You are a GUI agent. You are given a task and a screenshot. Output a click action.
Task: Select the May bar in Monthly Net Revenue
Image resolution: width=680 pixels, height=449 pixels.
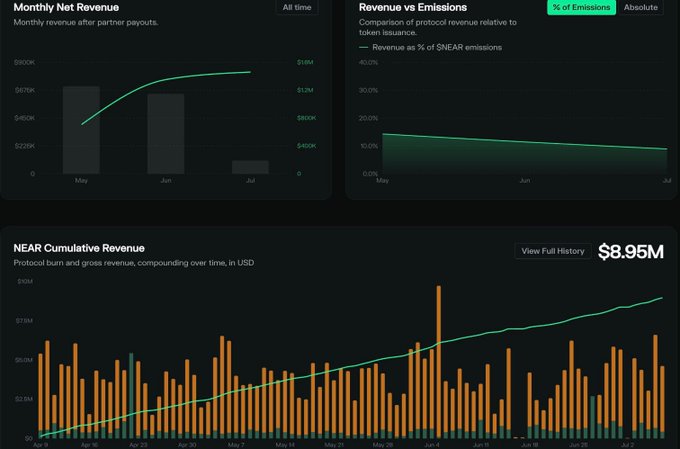point(81,130)
